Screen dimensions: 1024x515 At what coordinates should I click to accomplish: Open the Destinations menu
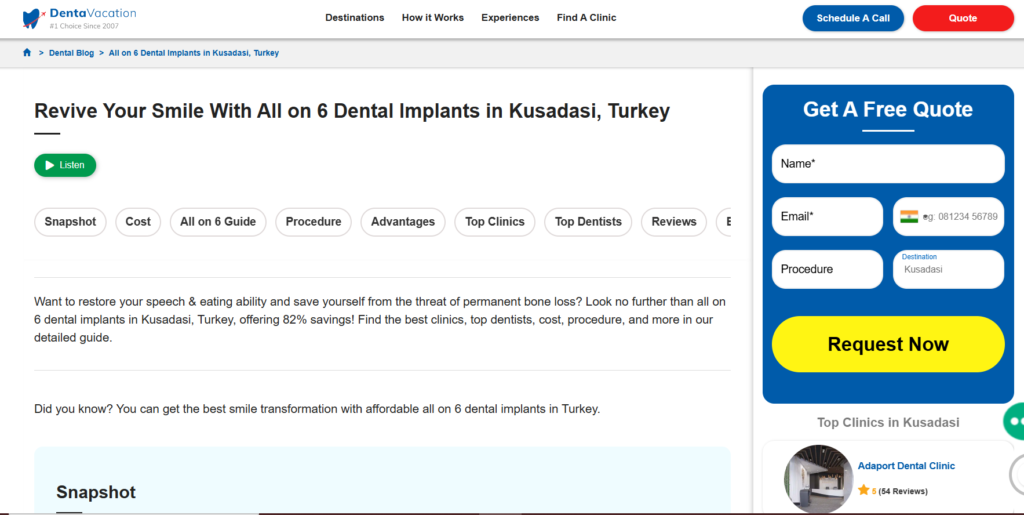click(x=354, y=18)
